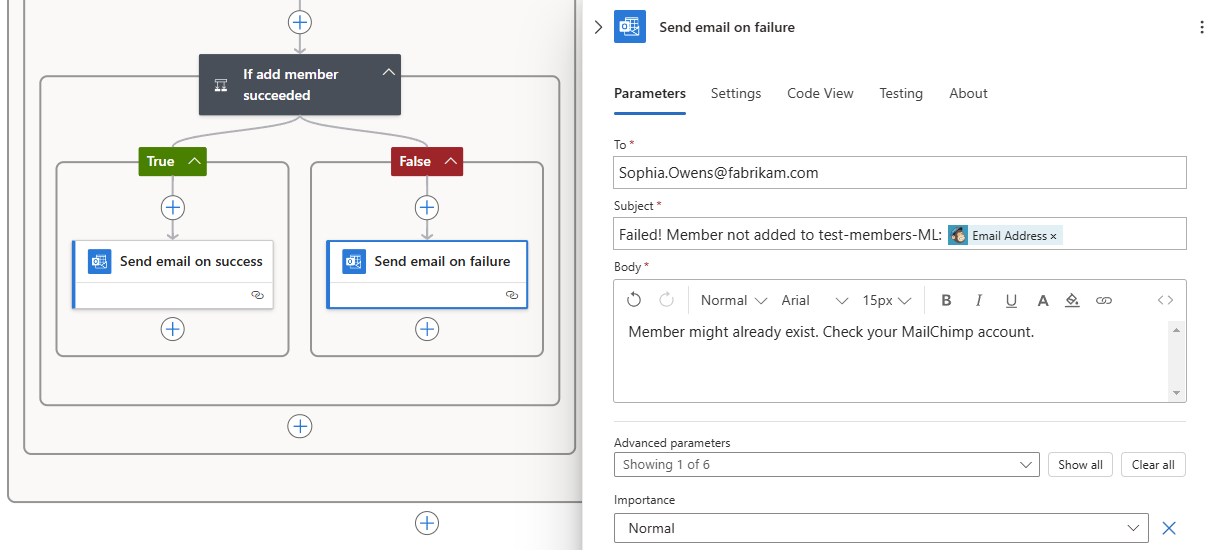Toggle italic formatting in body editor
The width and height of the screenshot is (1220, 550).
[x=979, y=300]
